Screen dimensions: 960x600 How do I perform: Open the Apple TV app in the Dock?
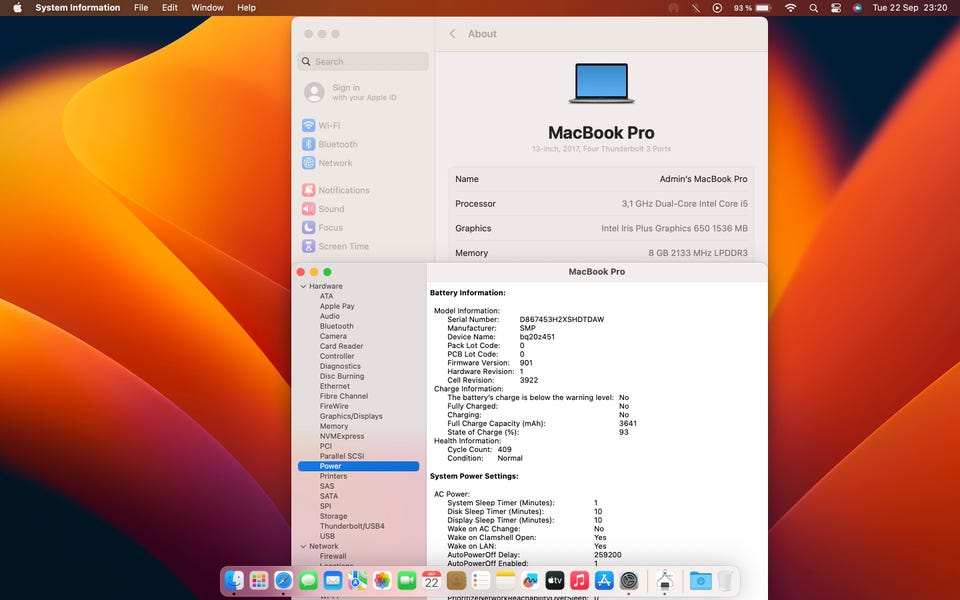pyautogui.click(x=555, y=580)
